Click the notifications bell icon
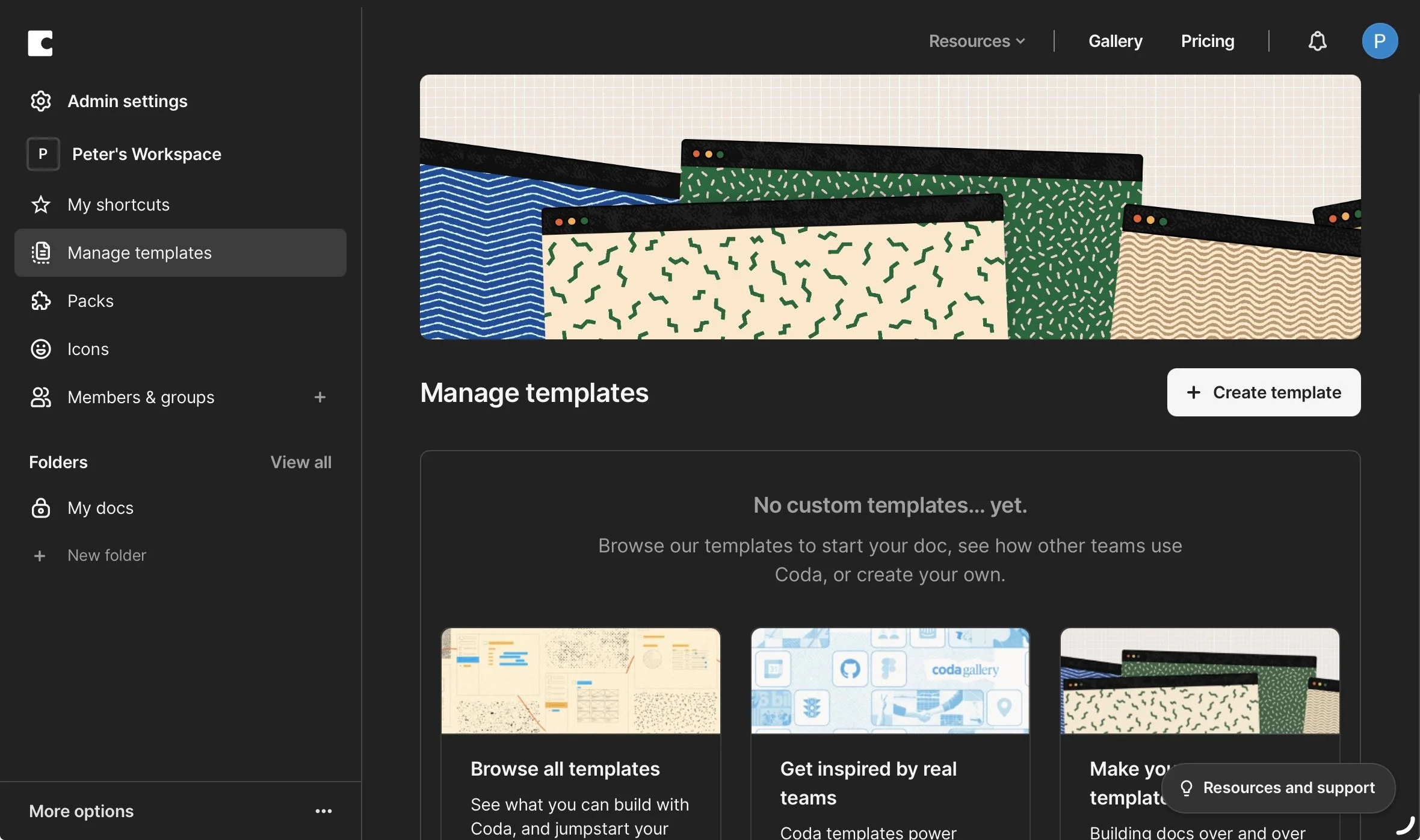The image size is (1420, 840). click(x=1317, y=41)
